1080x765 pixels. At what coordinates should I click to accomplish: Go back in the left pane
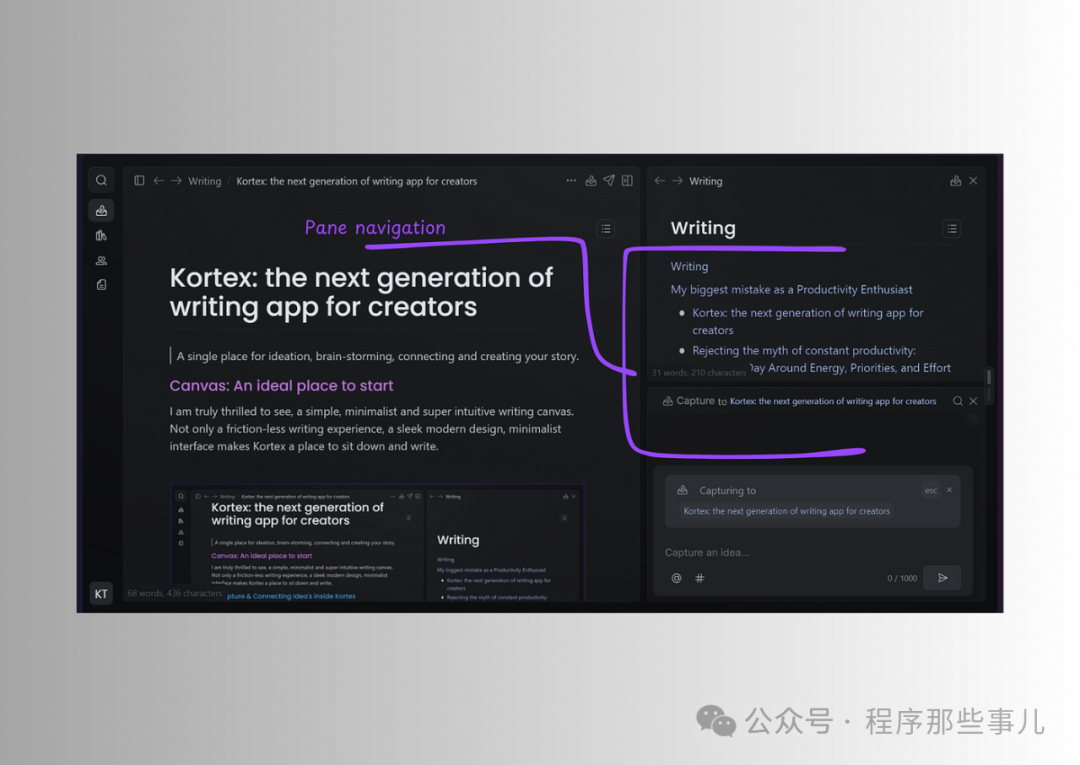[x=158, y=180]
